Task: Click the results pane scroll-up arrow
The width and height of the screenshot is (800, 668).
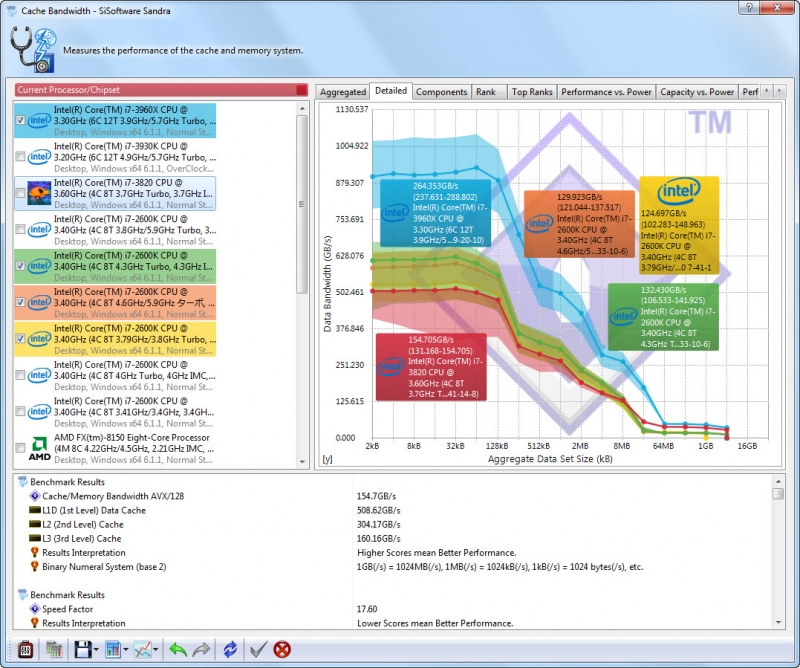Action: [x=778, y=481]
